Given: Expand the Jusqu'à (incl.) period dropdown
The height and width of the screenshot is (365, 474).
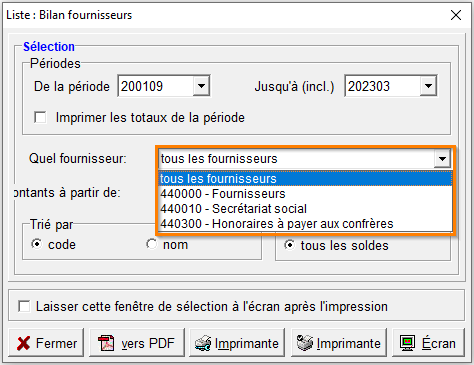Looking at the screenshot, I should [428, 86].
